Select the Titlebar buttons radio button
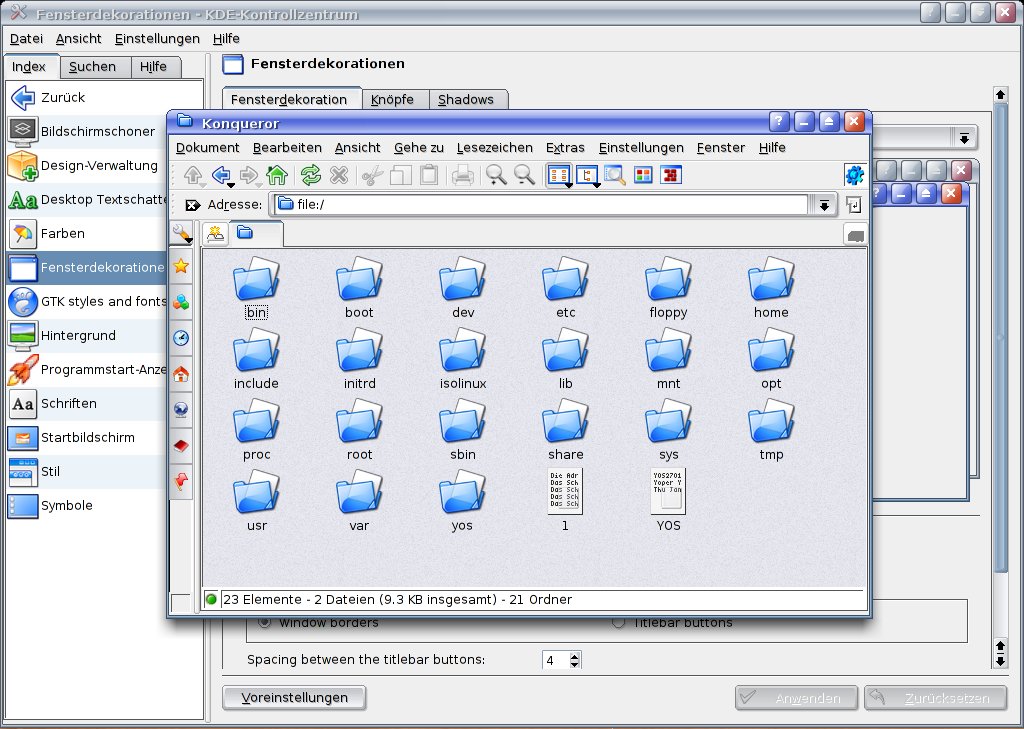The image size is (1024, 729). coord(618,622)
